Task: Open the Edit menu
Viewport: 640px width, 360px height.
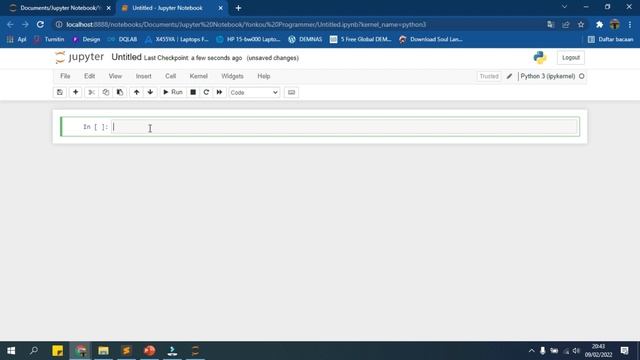Action: tap(89, 76)
